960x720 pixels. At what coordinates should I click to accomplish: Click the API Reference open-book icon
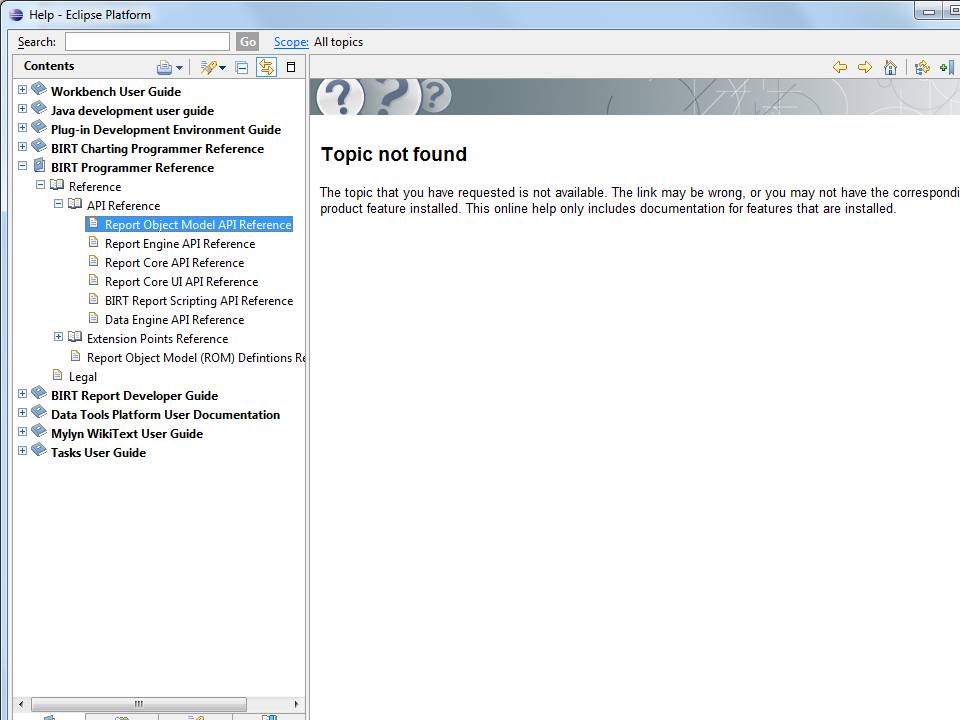pos(75,203)
